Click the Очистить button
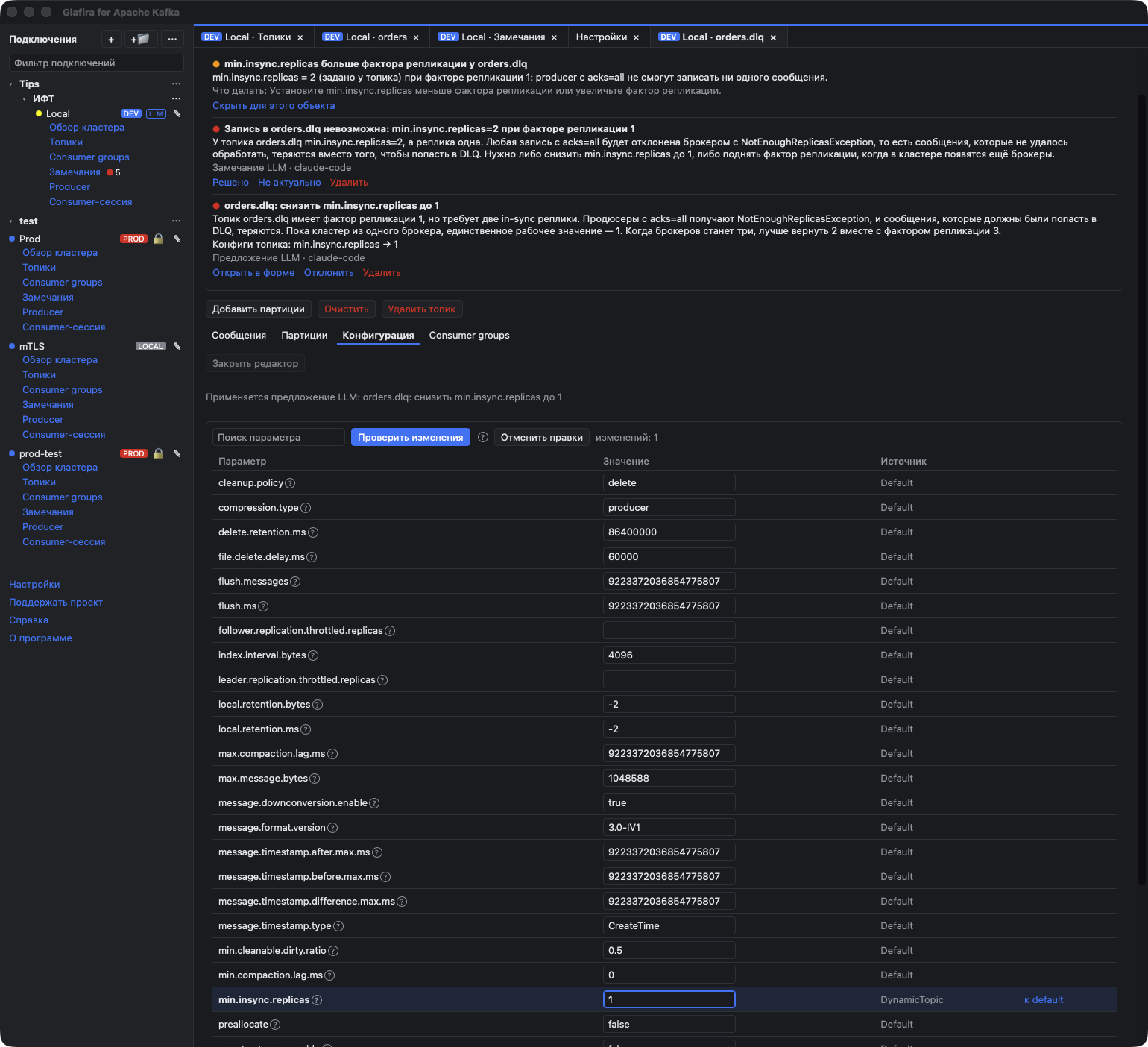The image size is (1148, 1047). pyautogui.click(x=347, y=309)
